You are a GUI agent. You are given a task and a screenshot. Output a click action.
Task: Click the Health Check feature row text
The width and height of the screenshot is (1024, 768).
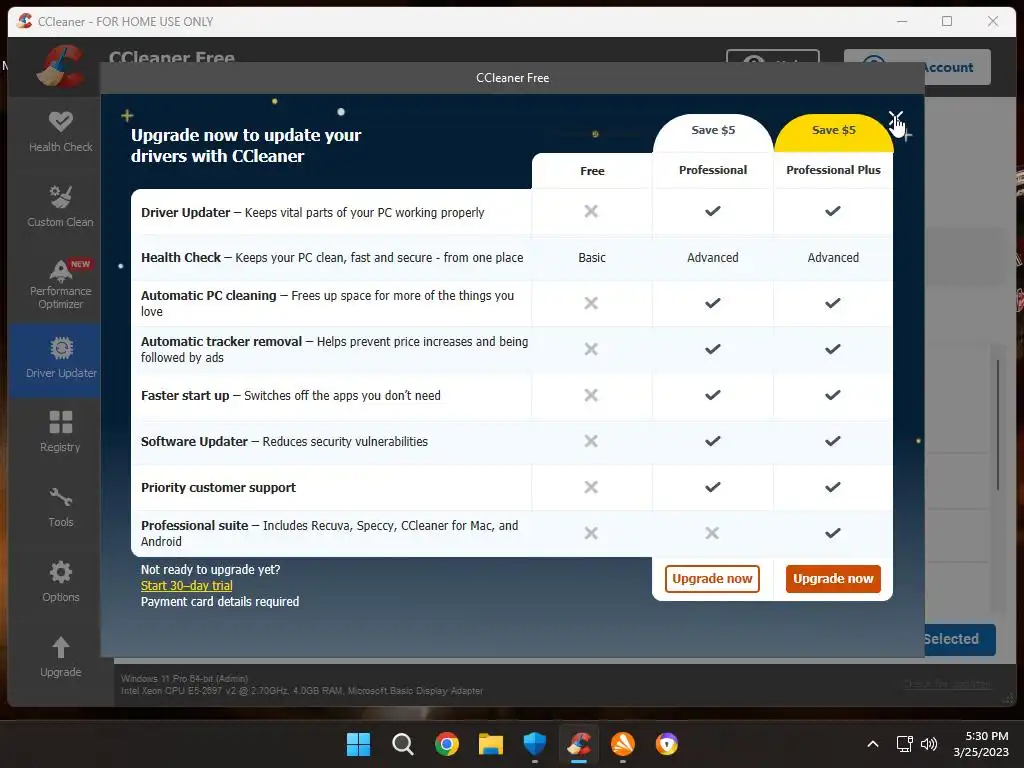332,257
